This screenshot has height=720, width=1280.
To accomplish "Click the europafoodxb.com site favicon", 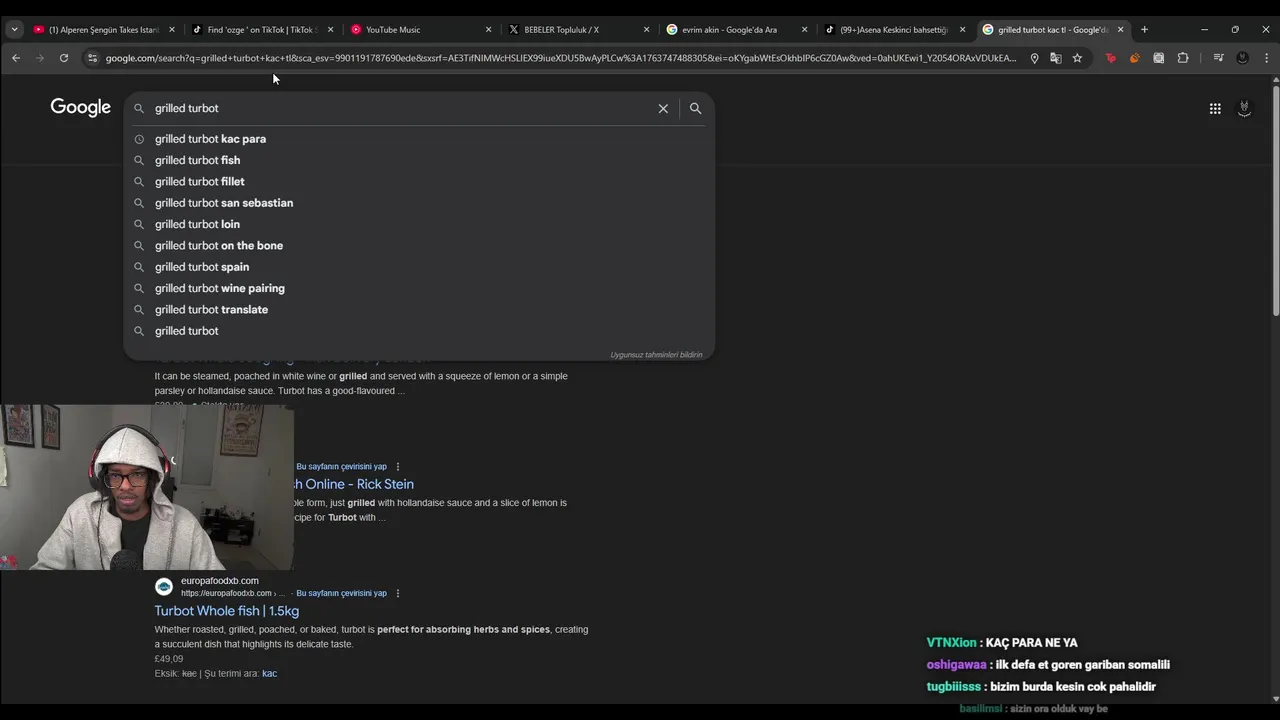I will click(x=164, y=586).
